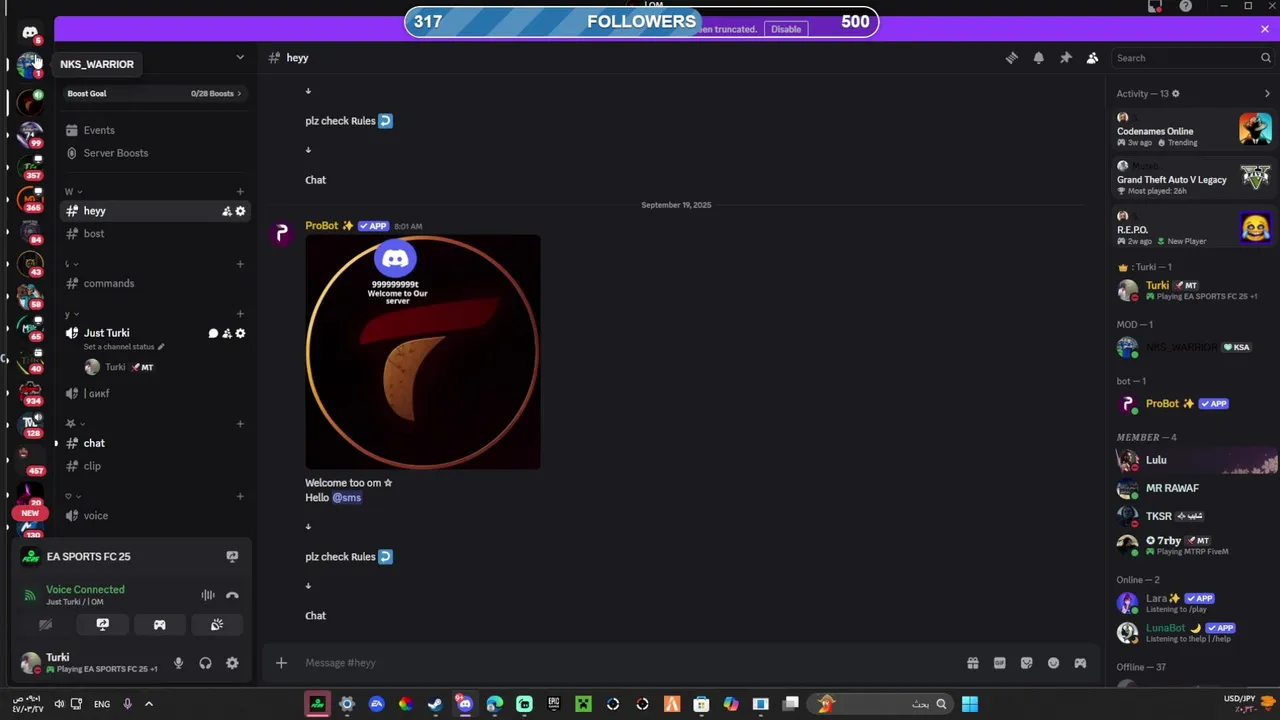The image size is (1280, 720).
Task: Open the sticker picker
Action: click(x=1026, y=663)
